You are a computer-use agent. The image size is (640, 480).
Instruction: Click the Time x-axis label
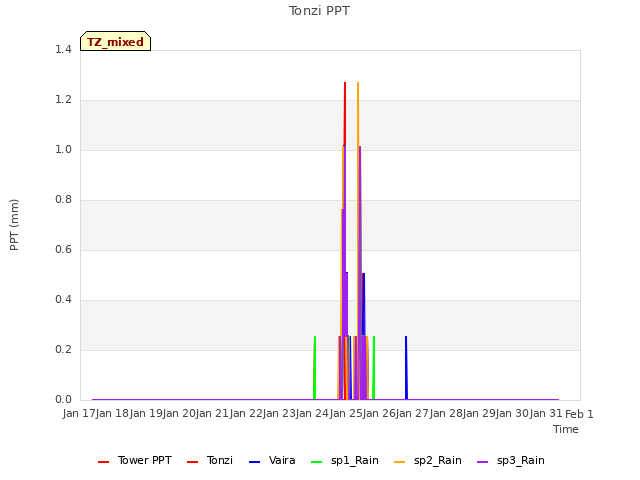click(566, 429)
